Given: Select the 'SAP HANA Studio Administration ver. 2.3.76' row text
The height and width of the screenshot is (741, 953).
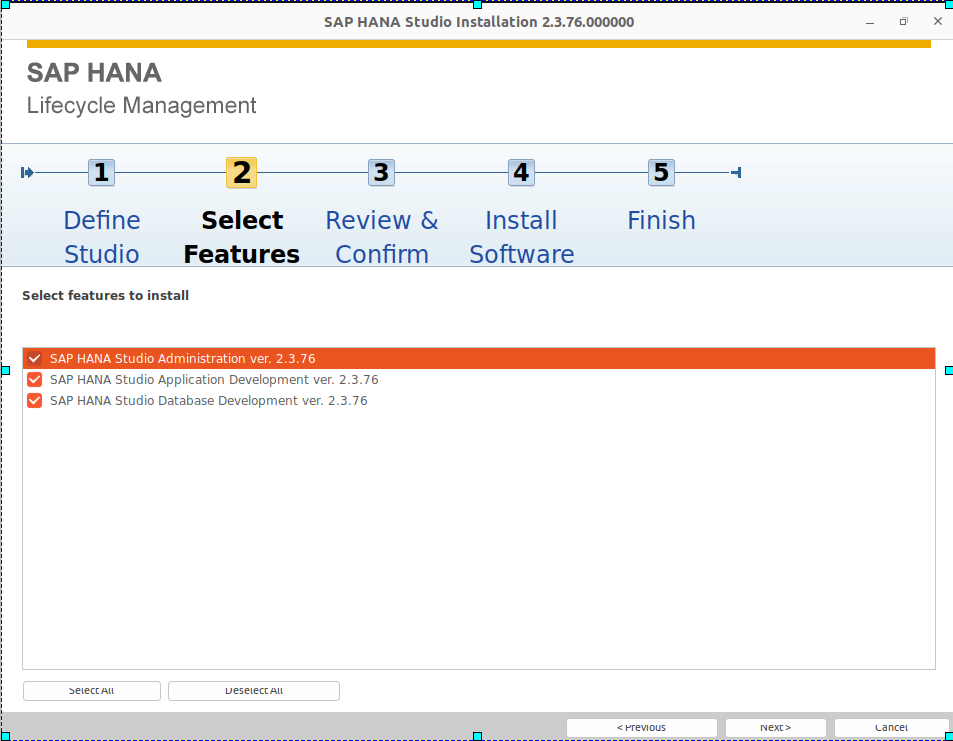Looking at the screenshot, I should pyautogui.click(x=182, y=359).
